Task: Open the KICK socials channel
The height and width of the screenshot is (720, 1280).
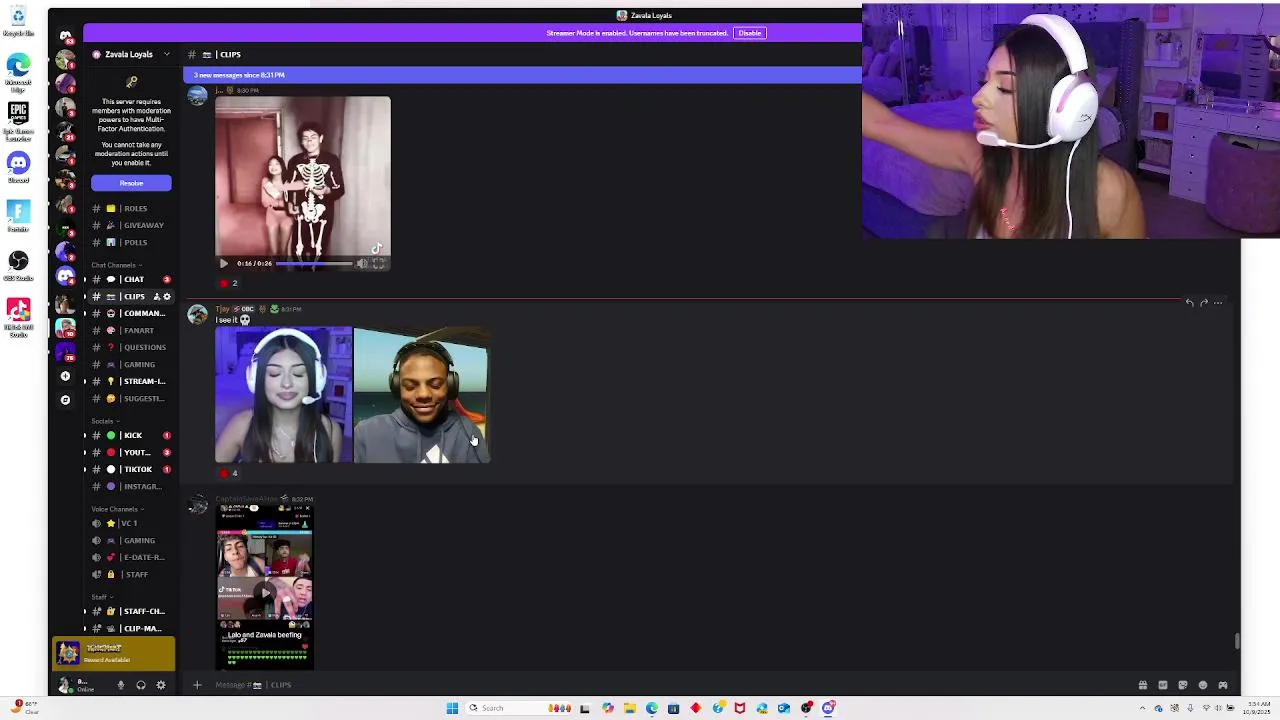Action: [x=131, y=435]
